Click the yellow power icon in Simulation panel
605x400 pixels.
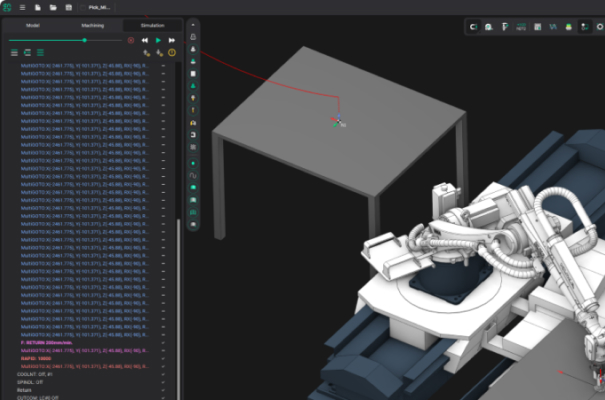pos(172,52)
